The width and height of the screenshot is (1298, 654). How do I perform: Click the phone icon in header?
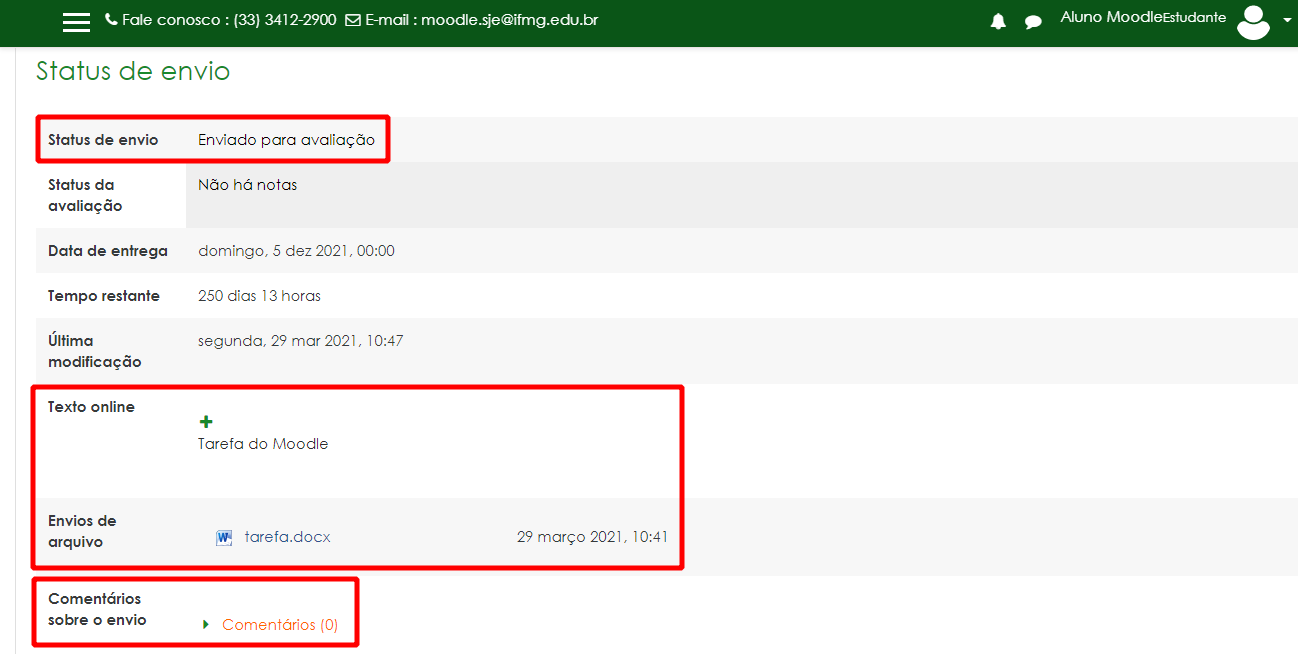click(111, 20)
